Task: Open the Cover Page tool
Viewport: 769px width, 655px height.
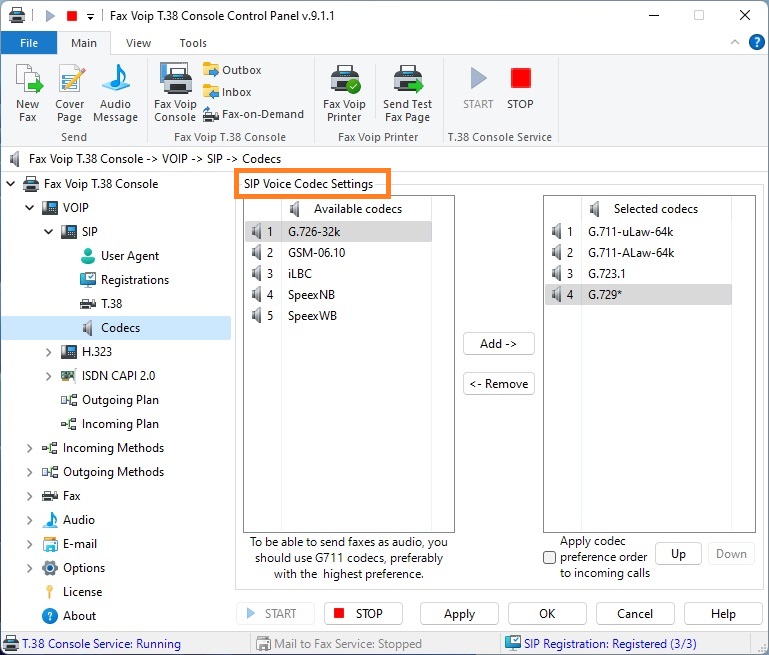Action: [x=70, y=93]
